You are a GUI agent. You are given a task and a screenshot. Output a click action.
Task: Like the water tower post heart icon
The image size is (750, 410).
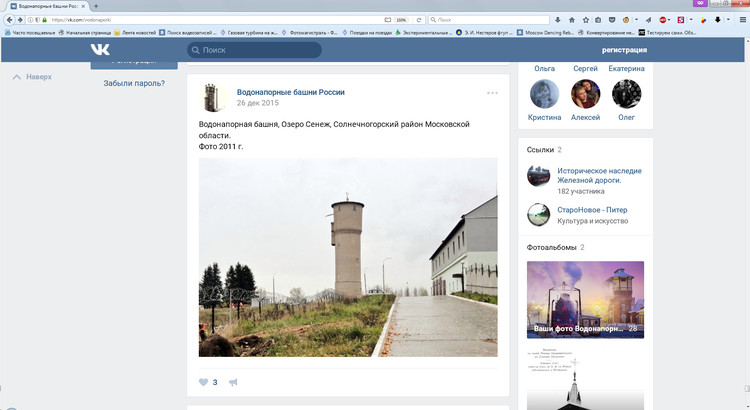tap(203, 382)
